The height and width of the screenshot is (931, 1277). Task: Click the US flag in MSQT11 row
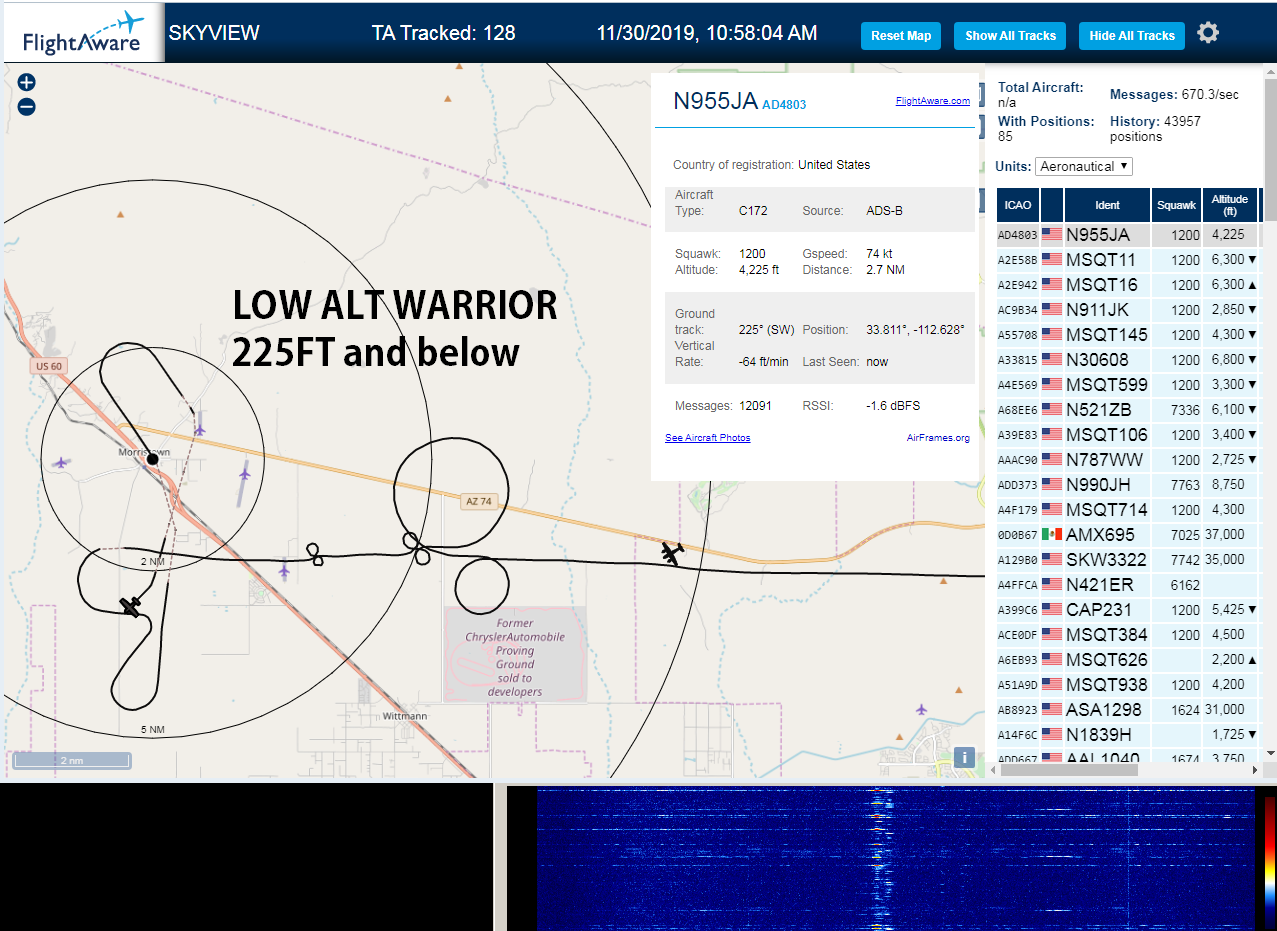(1052, 259)
